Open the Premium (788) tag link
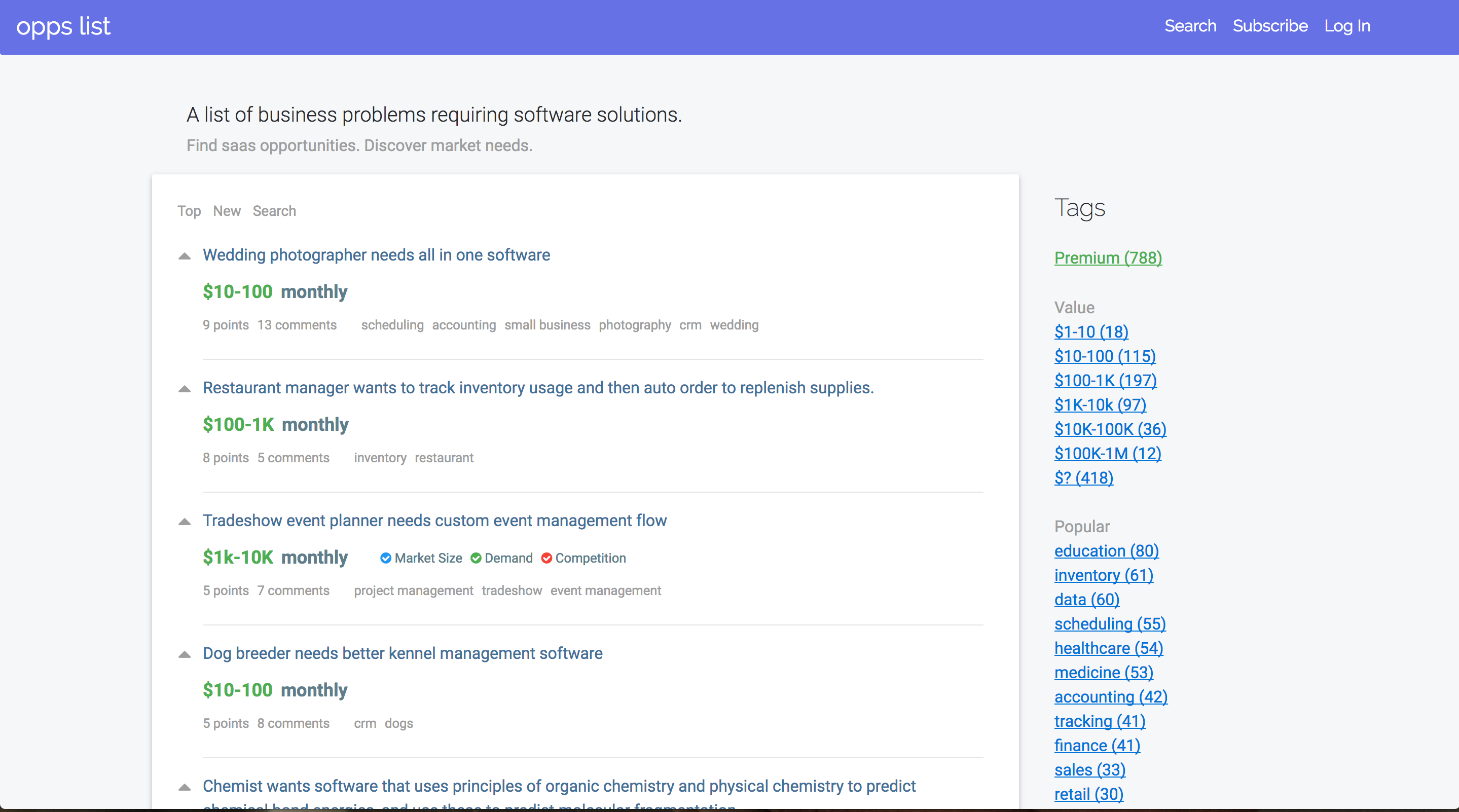1459x812 pixels. pos(1107,258)
